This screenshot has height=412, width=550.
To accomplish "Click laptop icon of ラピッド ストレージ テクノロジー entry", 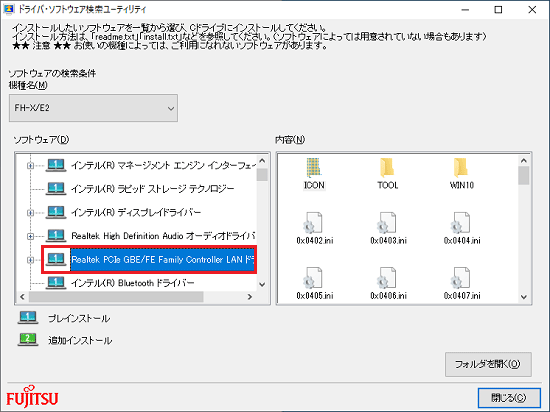I will [x=56, y=189].
